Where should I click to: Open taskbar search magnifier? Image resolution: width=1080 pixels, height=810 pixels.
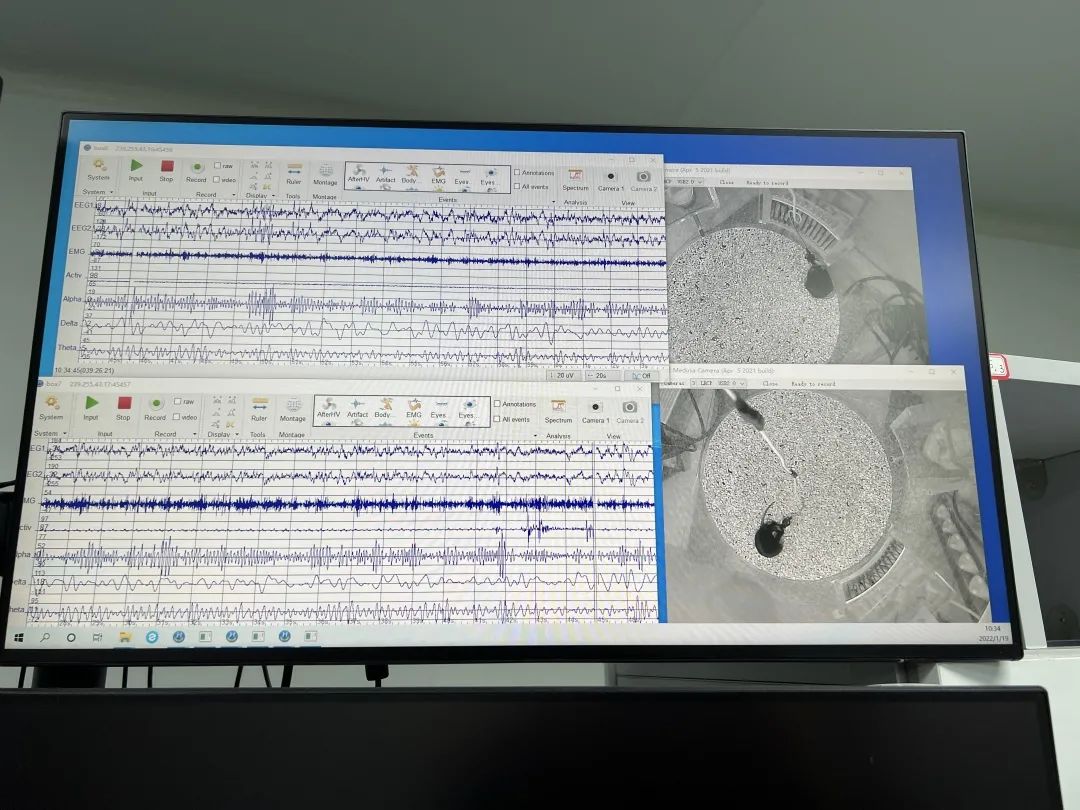pyautogui.click(x=45, y=638)
